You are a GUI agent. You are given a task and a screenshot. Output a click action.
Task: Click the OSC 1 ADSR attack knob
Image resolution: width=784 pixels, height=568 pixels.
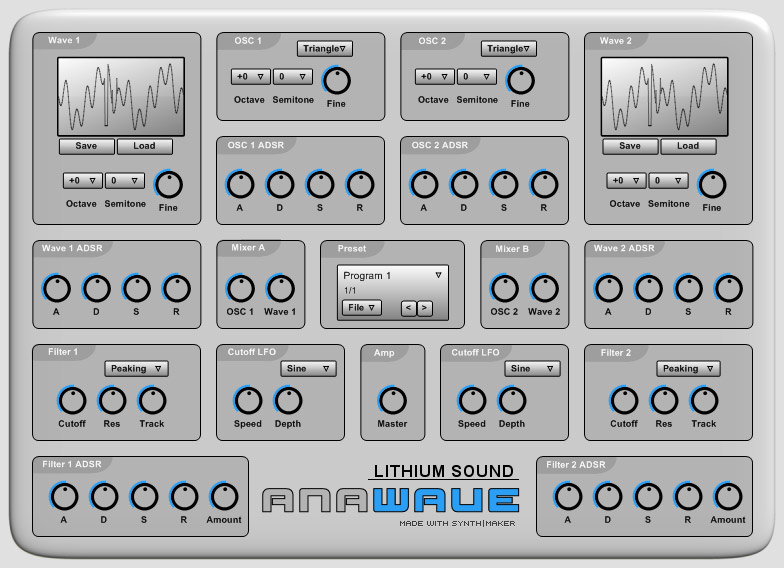tap(240, 185)
